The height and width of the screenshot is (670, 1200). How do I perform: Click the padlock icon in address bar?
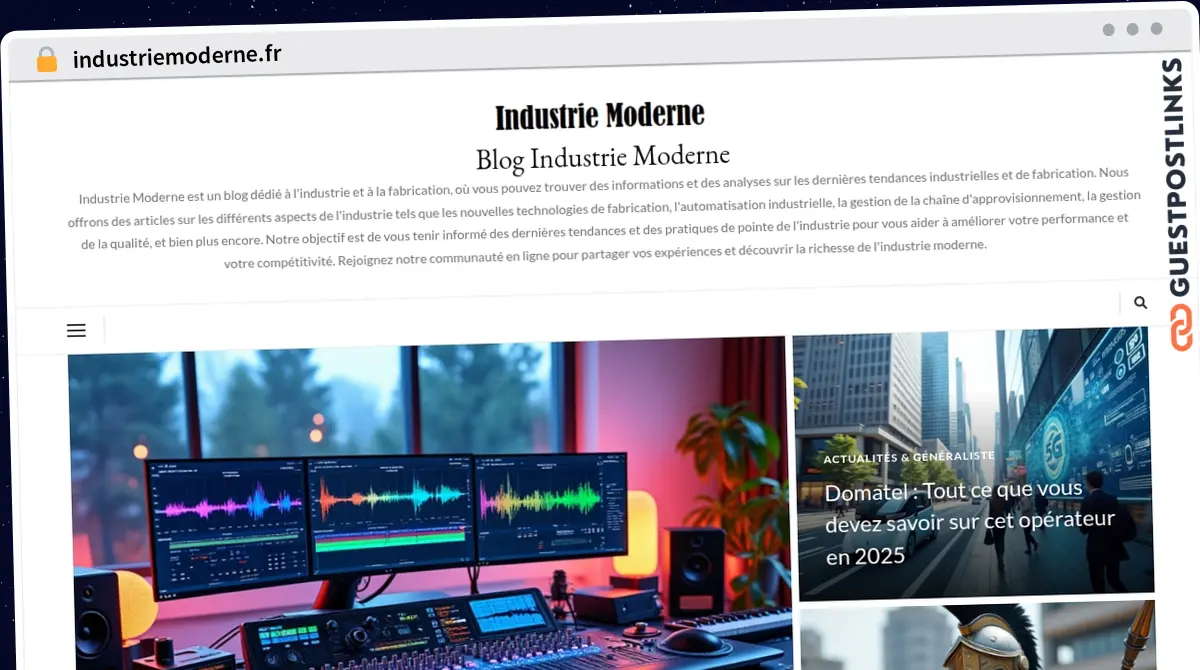[46, 60]
